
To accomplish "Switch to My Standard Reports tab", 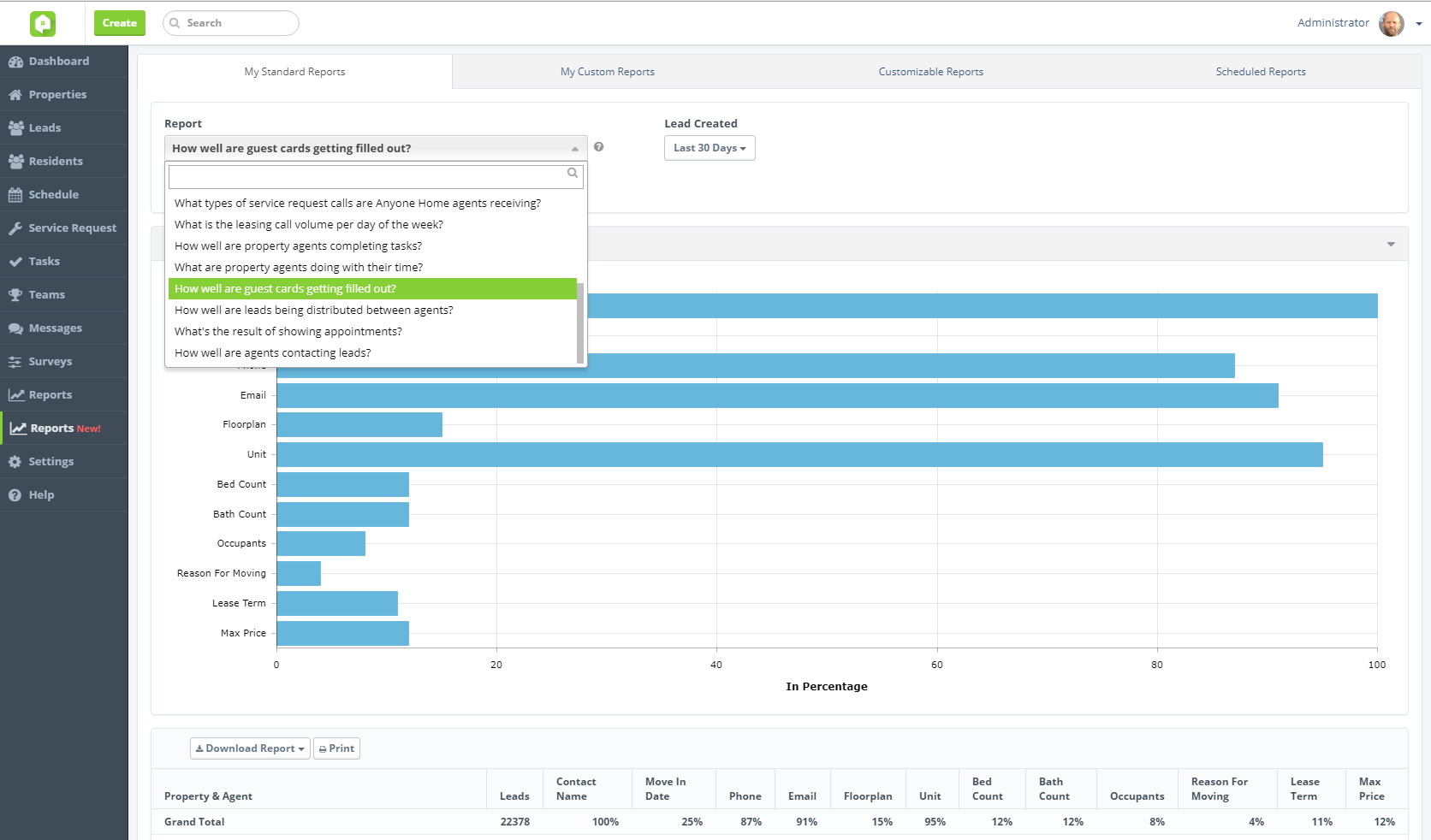I will tap(294, 72).
